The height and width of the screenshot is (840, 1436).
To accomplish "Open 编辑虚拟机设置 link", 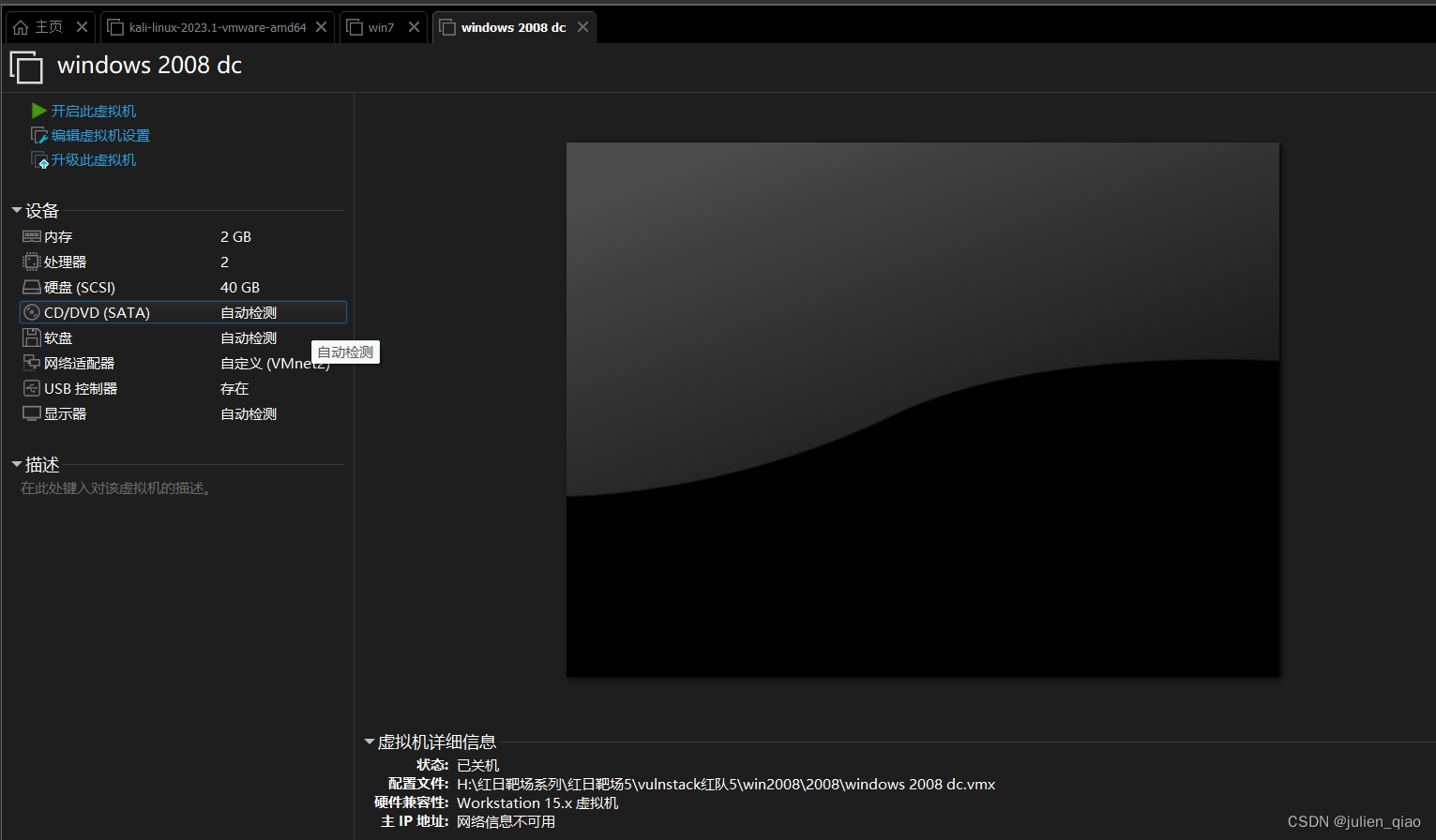I will tap(100, 136).
